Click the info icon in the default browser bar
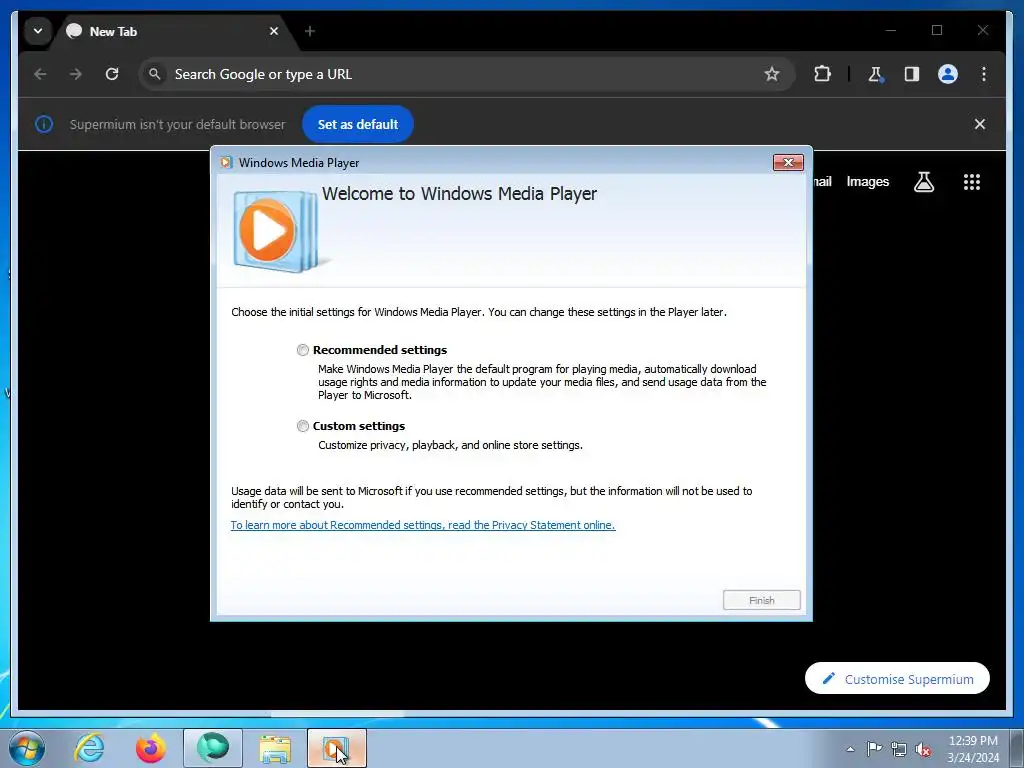This screenshot has width=1024, height=768. (44, 124)
